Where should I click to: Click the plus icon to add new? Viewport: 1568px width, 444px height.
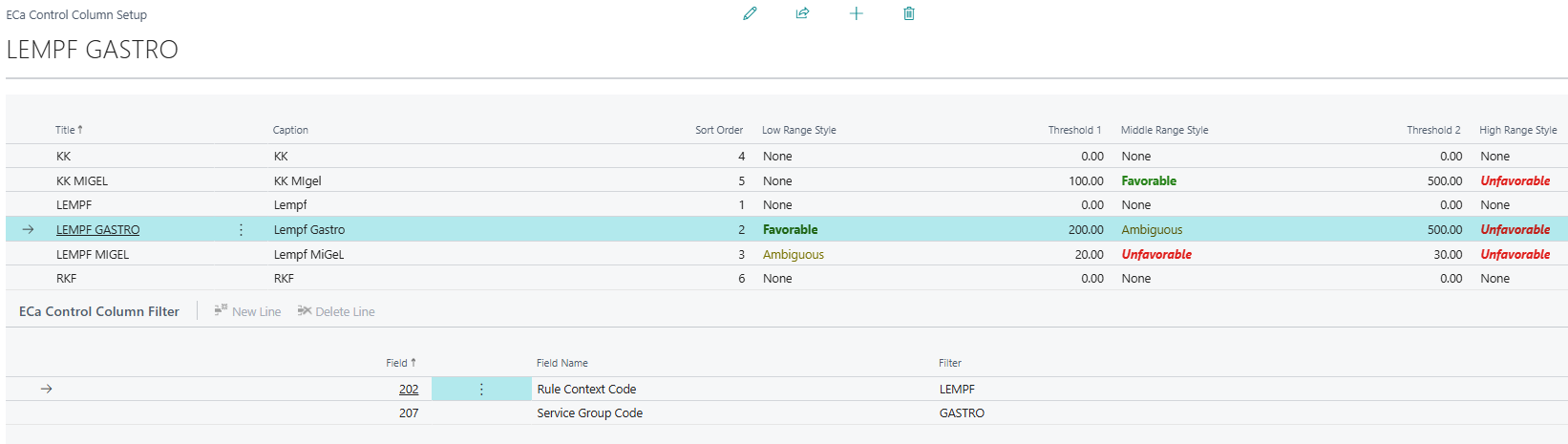pos(856,13)
